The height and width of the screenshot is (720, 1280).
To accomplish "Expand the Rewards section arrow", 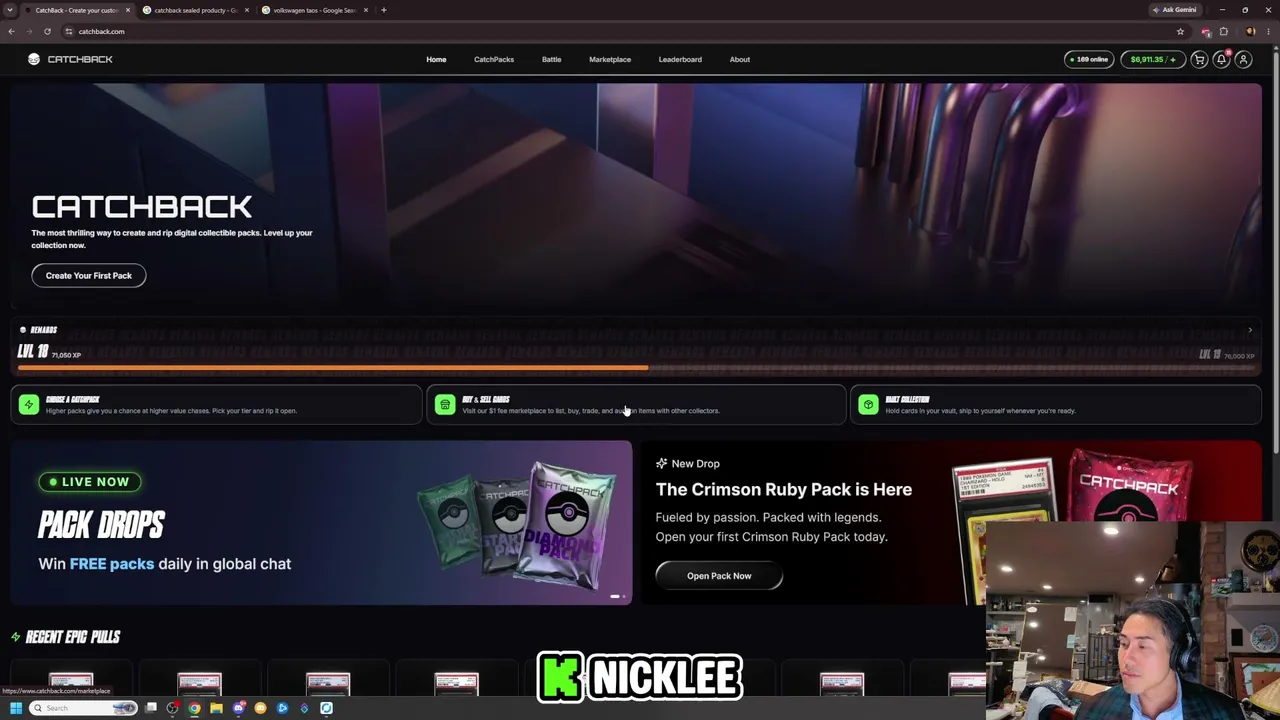I will [1249, 330].
